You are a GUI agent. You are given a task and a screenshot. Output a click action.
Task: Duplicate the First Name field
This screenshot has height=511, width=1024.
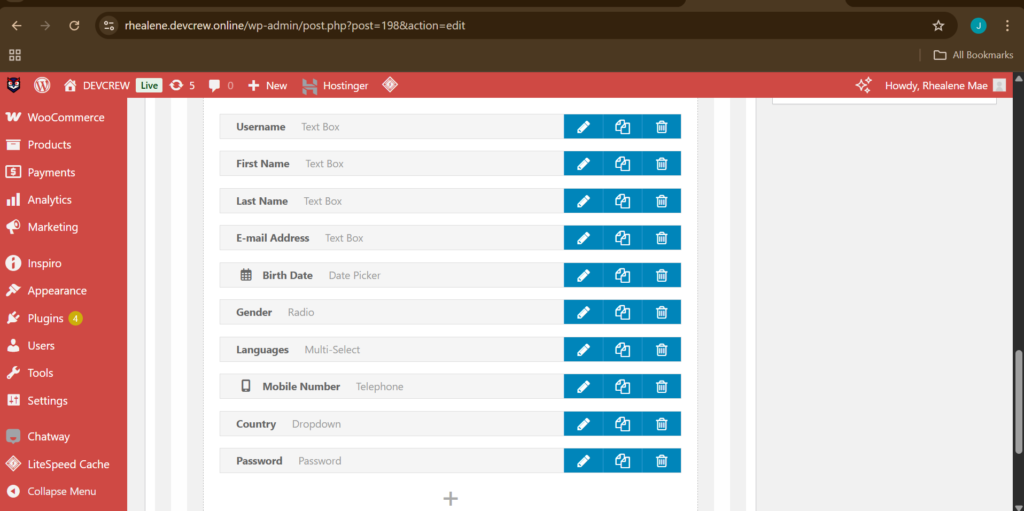622,164
